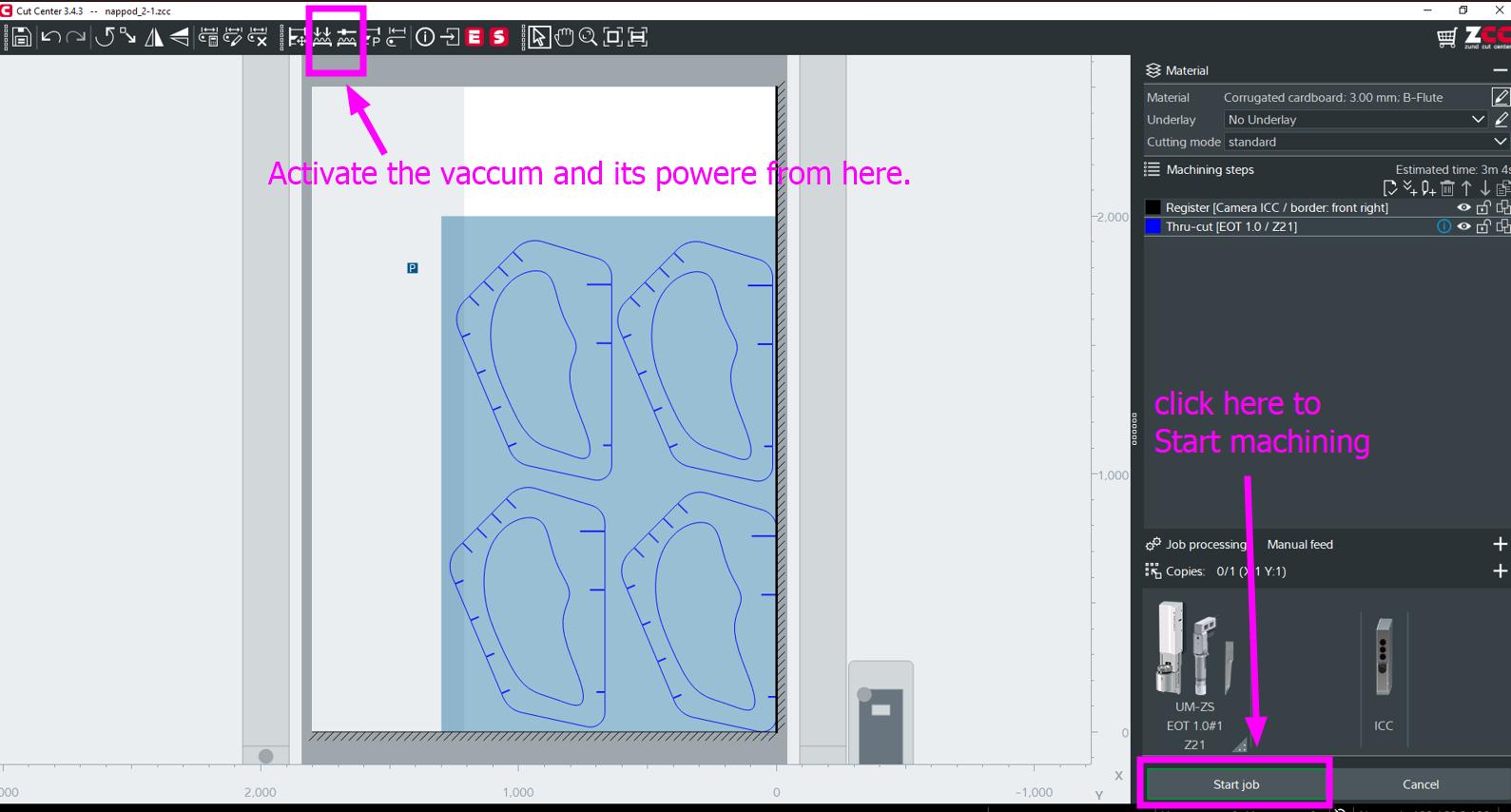The height and width of the screenshot is (812, 1511).
Task: Click the blue color swatch of Thru-cut step
Action: (x=1153, y=226)
